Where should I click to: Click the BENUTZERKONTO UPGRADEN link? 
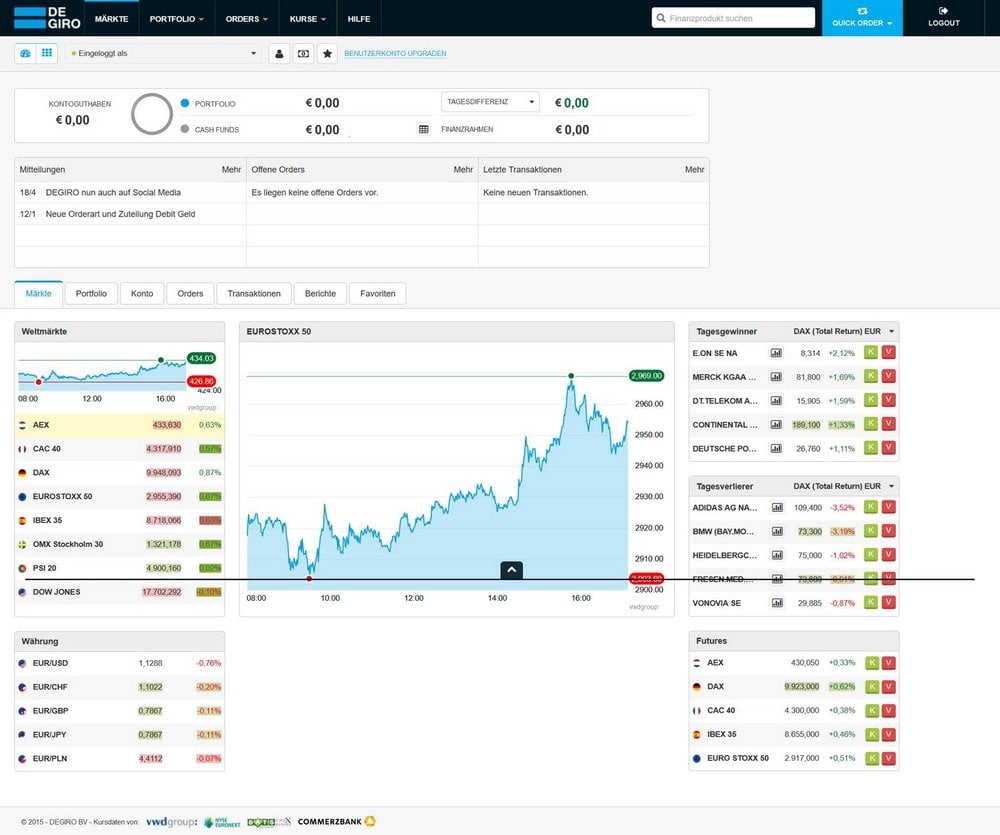(395, 54)
